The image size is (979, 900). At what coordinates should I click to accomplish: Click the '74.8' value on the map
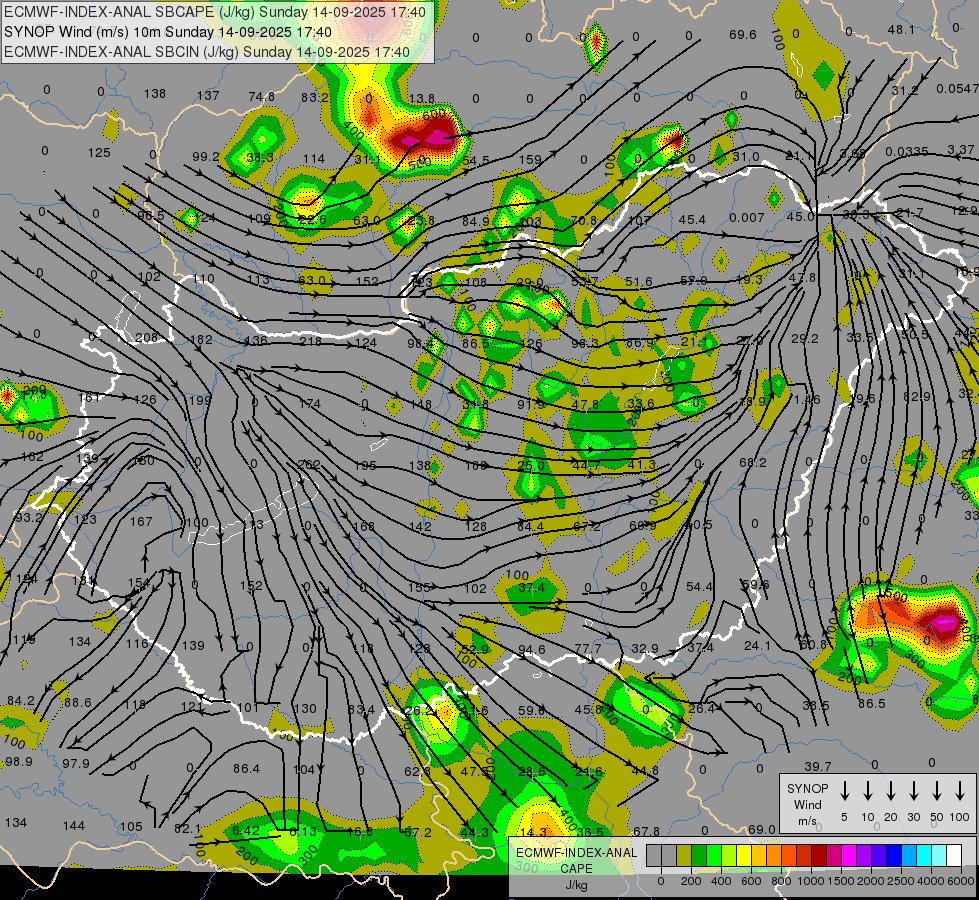tap(262, 96)
